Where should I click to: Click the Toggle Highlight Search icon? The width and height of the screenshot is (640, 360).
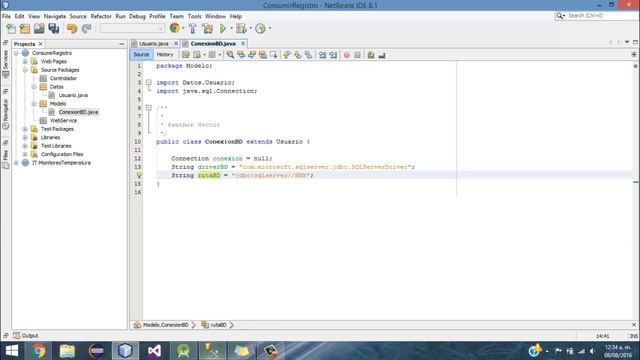click(263, 55)
